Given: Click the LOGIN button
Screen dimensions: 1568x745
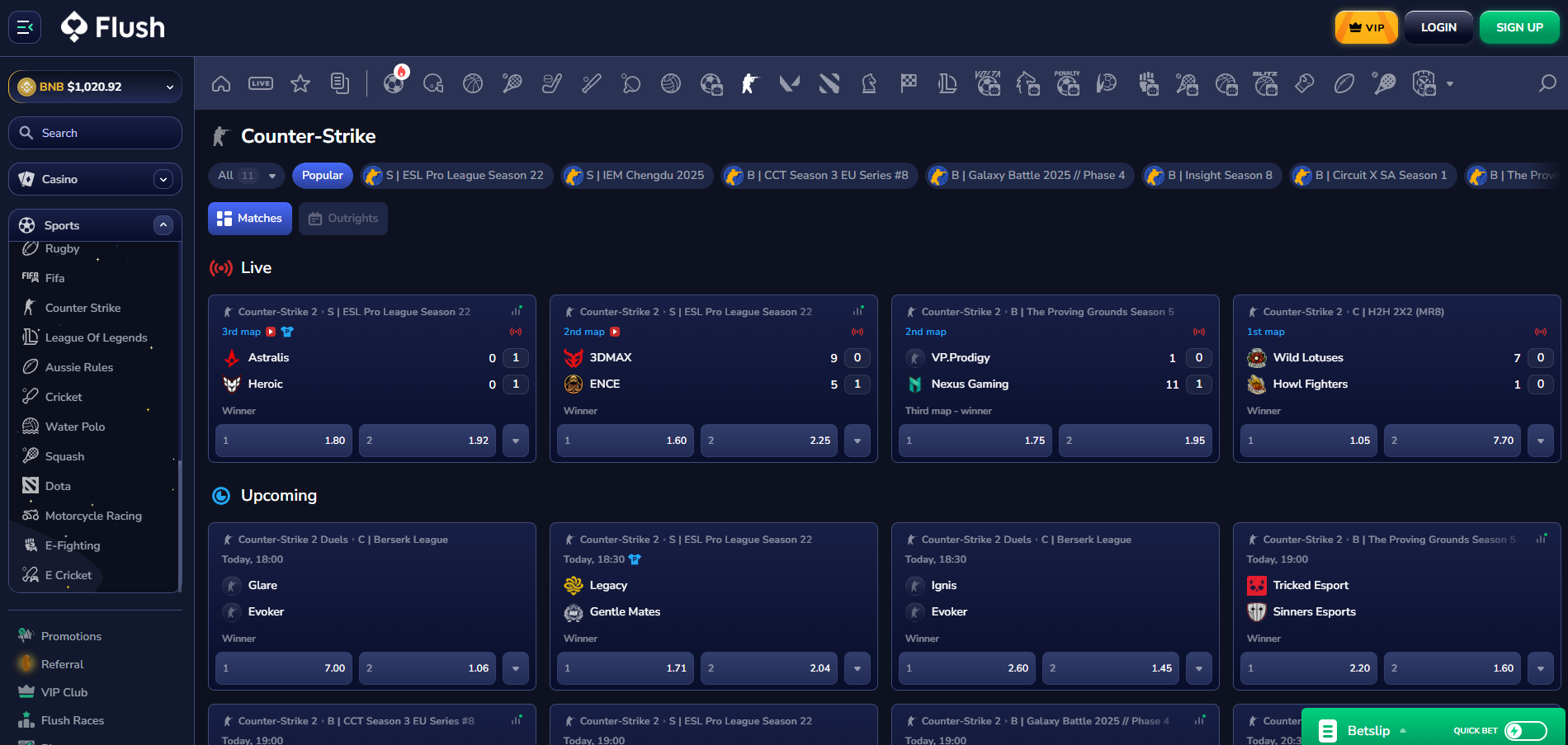Looking at the screenshot, I should click(x=1438, y=27).
